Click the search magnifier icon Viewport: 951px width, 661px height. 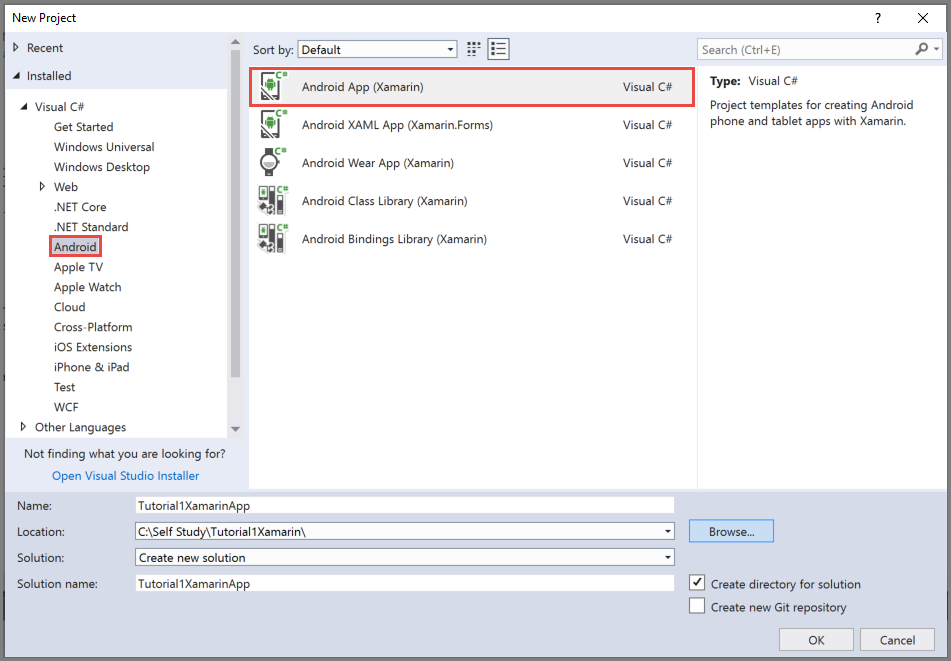tap(921, 49)
